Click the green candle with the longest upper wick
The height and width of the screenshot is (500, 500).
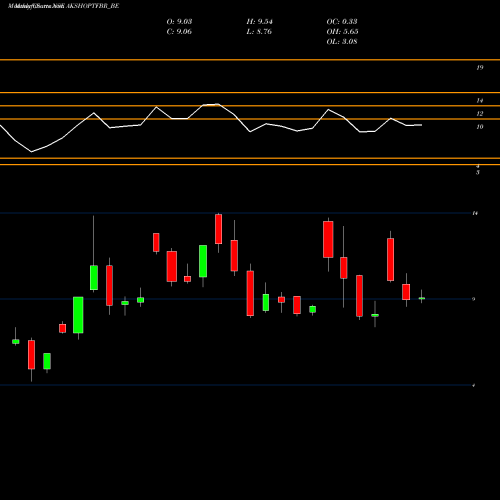pos(94,277)
